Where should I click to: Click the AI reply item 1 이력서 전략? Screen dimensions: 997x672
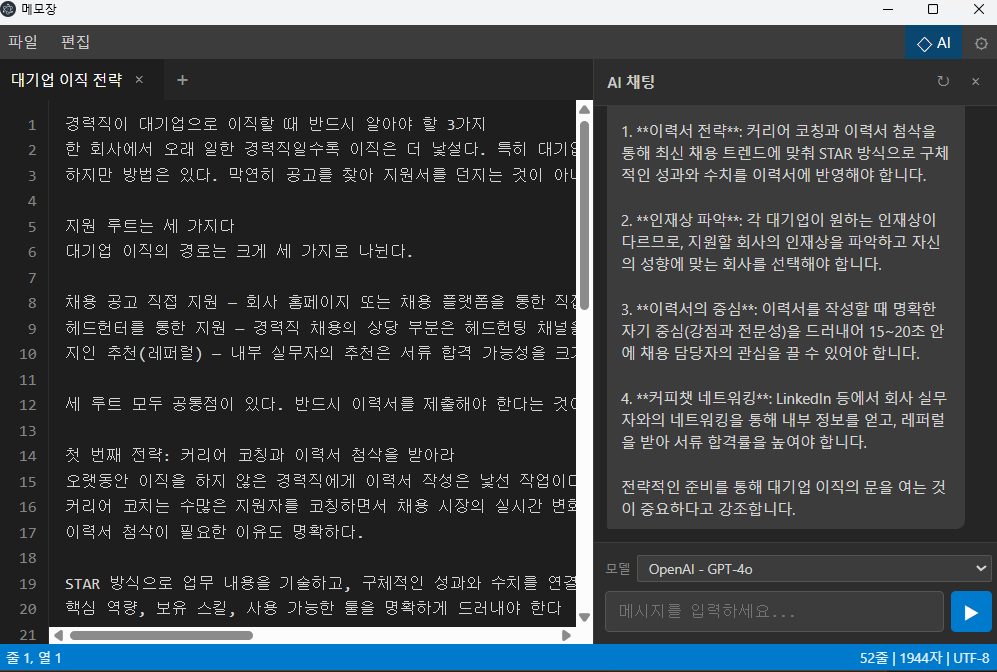pos(785,153)
